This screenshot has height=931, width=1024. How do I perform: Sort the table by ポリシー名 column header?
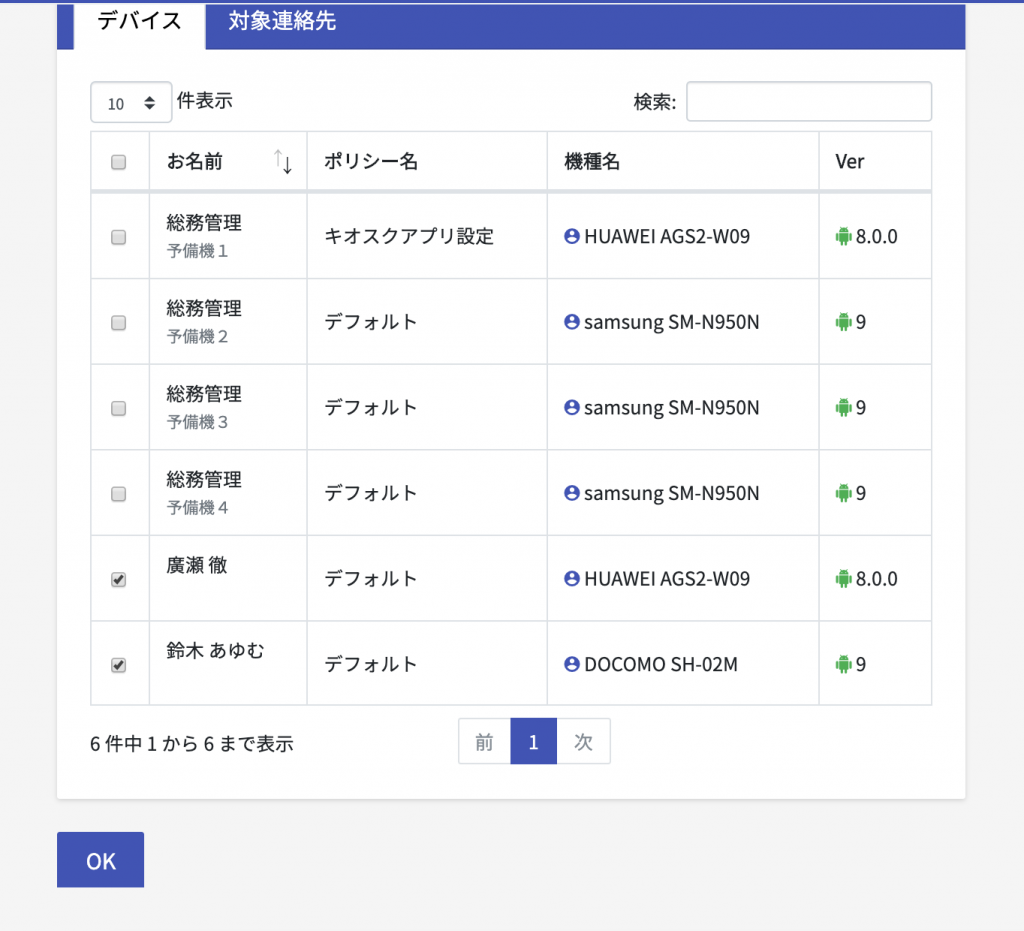[x=371, y=162]
